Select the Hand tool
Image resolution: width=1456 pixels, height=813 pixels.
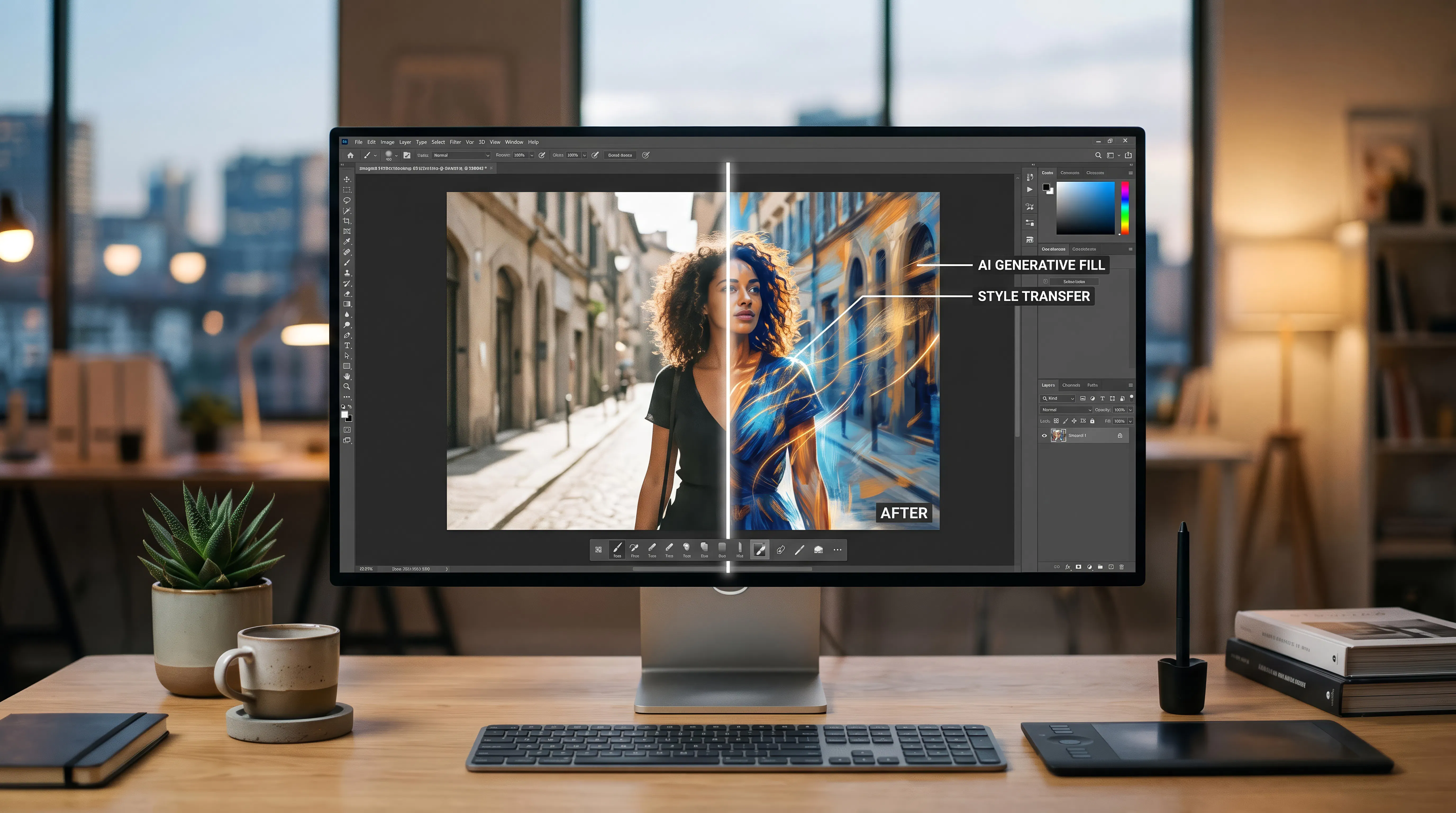pyautogui.click(x=347, y=377)
